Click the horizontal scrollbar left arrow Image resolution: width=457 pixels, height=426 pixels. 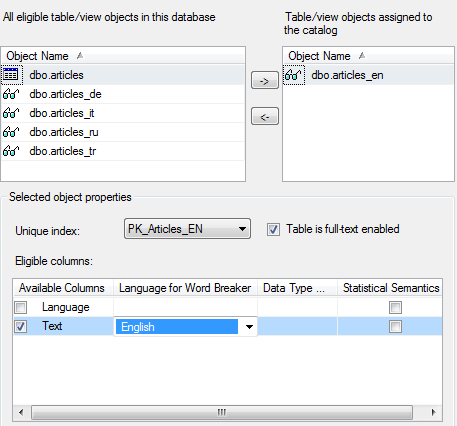tap(21, 412)
